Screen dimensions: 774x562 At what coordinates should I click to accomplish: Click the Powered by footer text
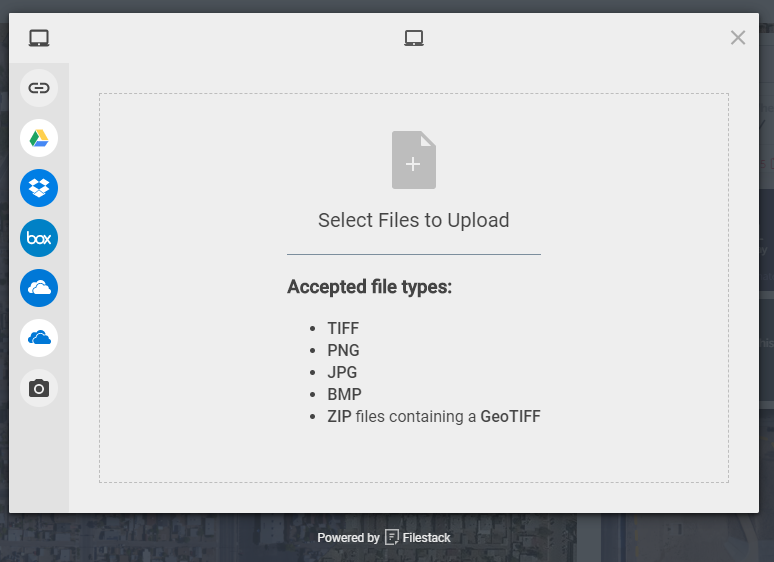[348, 538]
